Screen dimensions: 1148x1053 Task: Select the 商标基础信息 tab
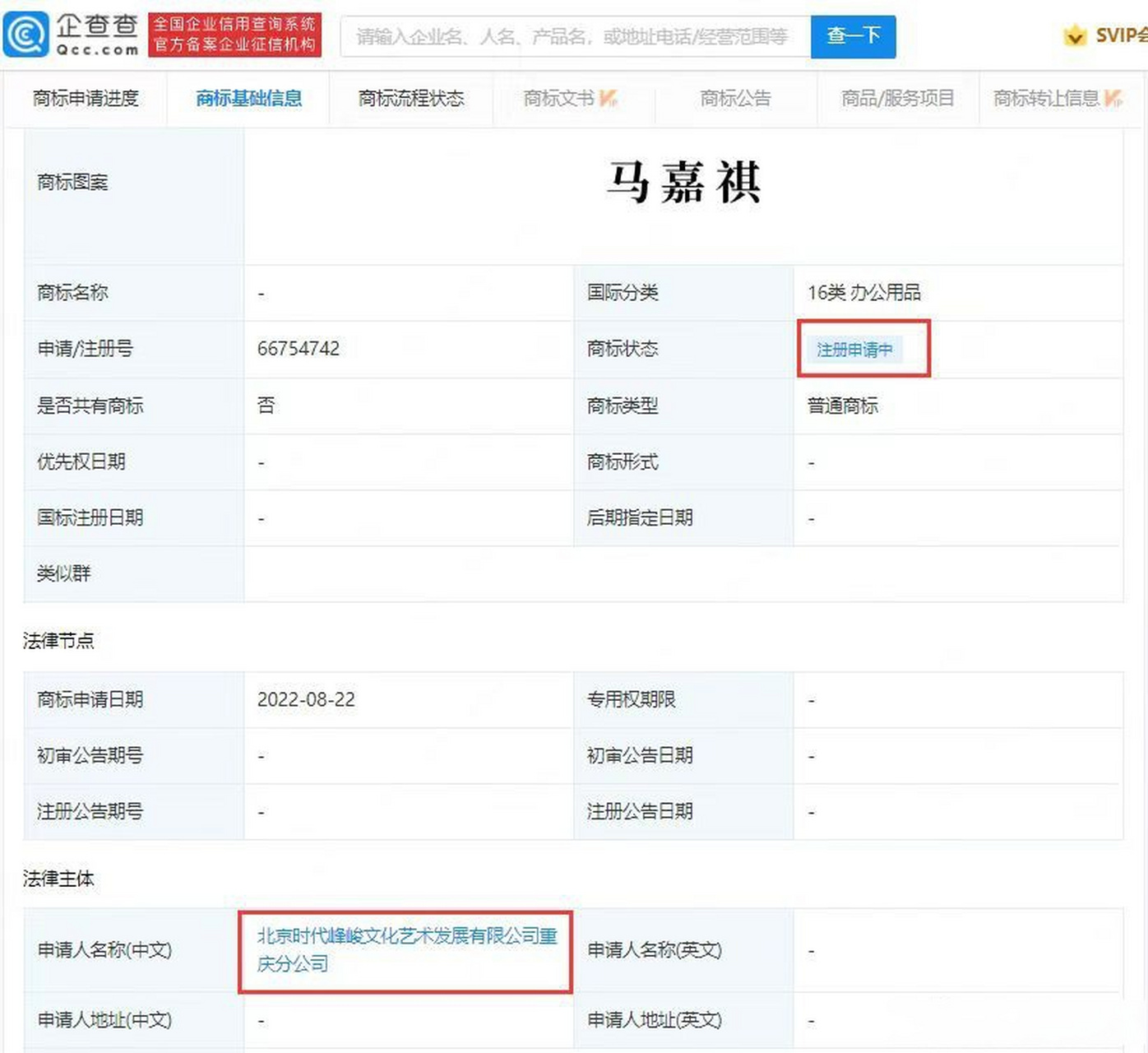(248, 99)
